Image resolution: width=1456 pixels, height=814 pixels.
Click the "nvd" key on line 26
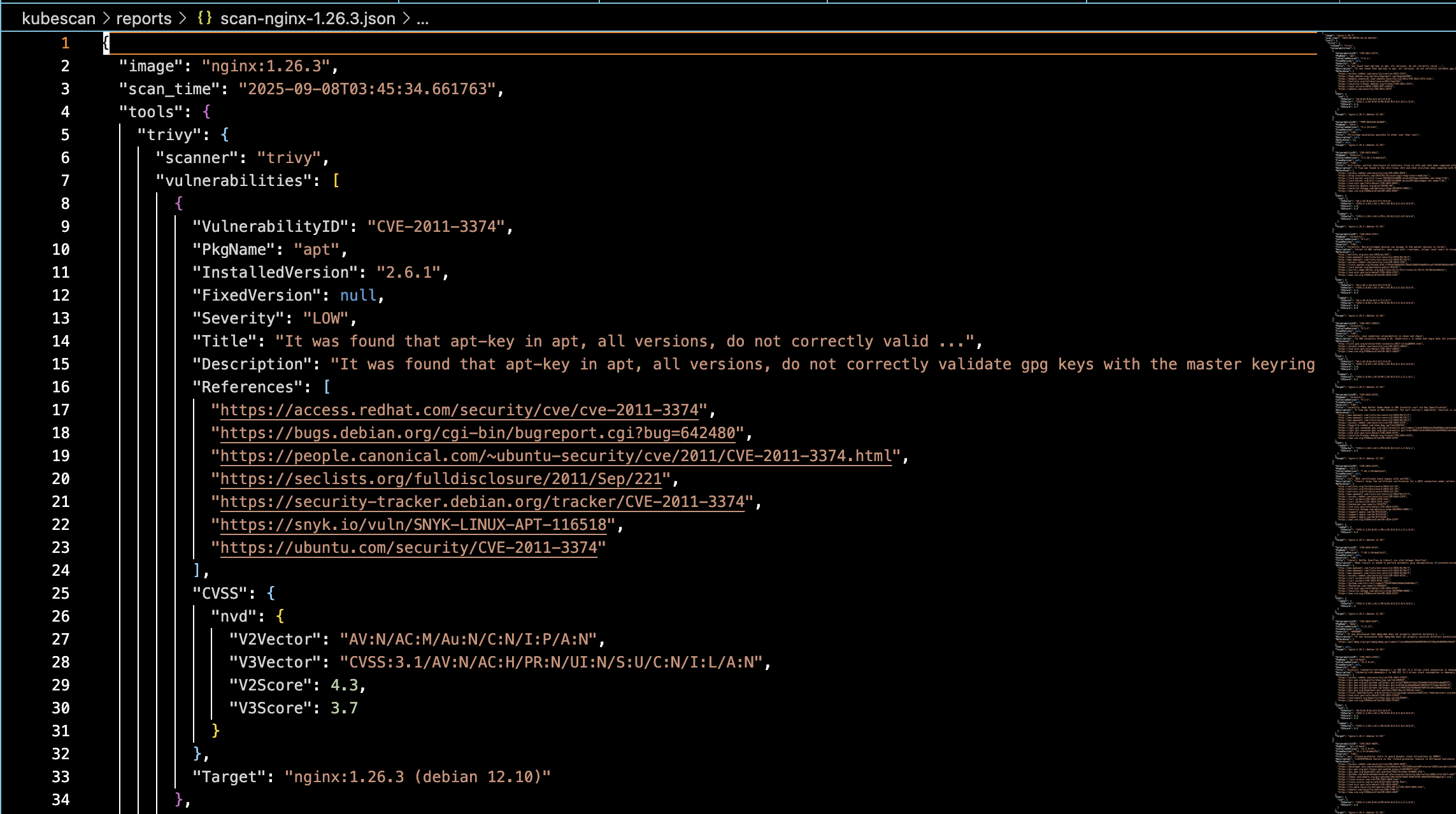234,617
